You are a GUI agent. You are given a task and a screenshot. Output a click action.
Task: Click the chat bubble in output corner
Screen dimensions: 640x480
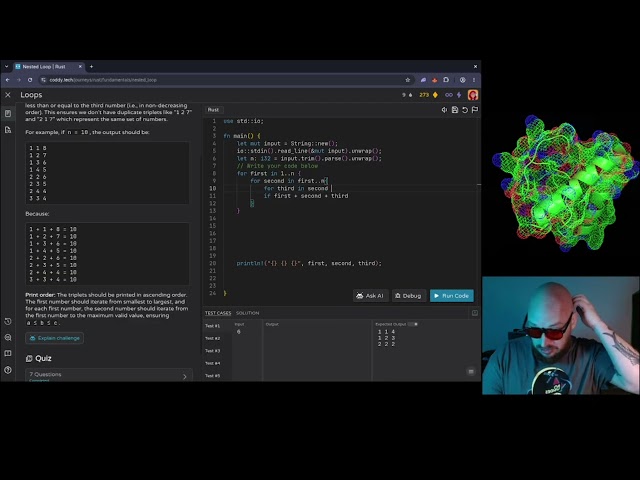[471, 371]
